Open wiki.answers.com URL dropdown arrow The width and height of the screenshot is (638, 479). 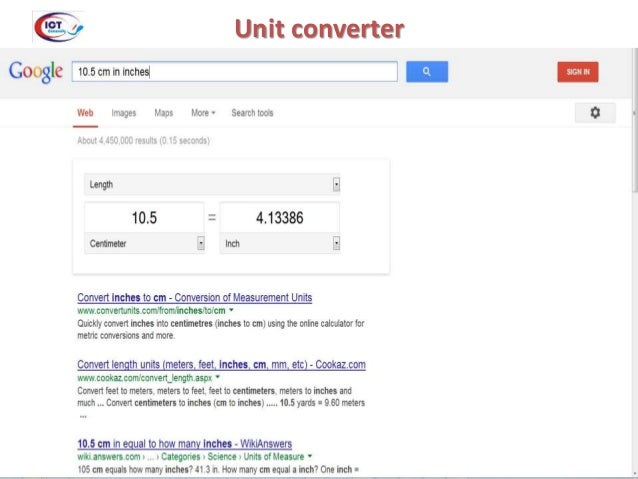coord(310,456)
